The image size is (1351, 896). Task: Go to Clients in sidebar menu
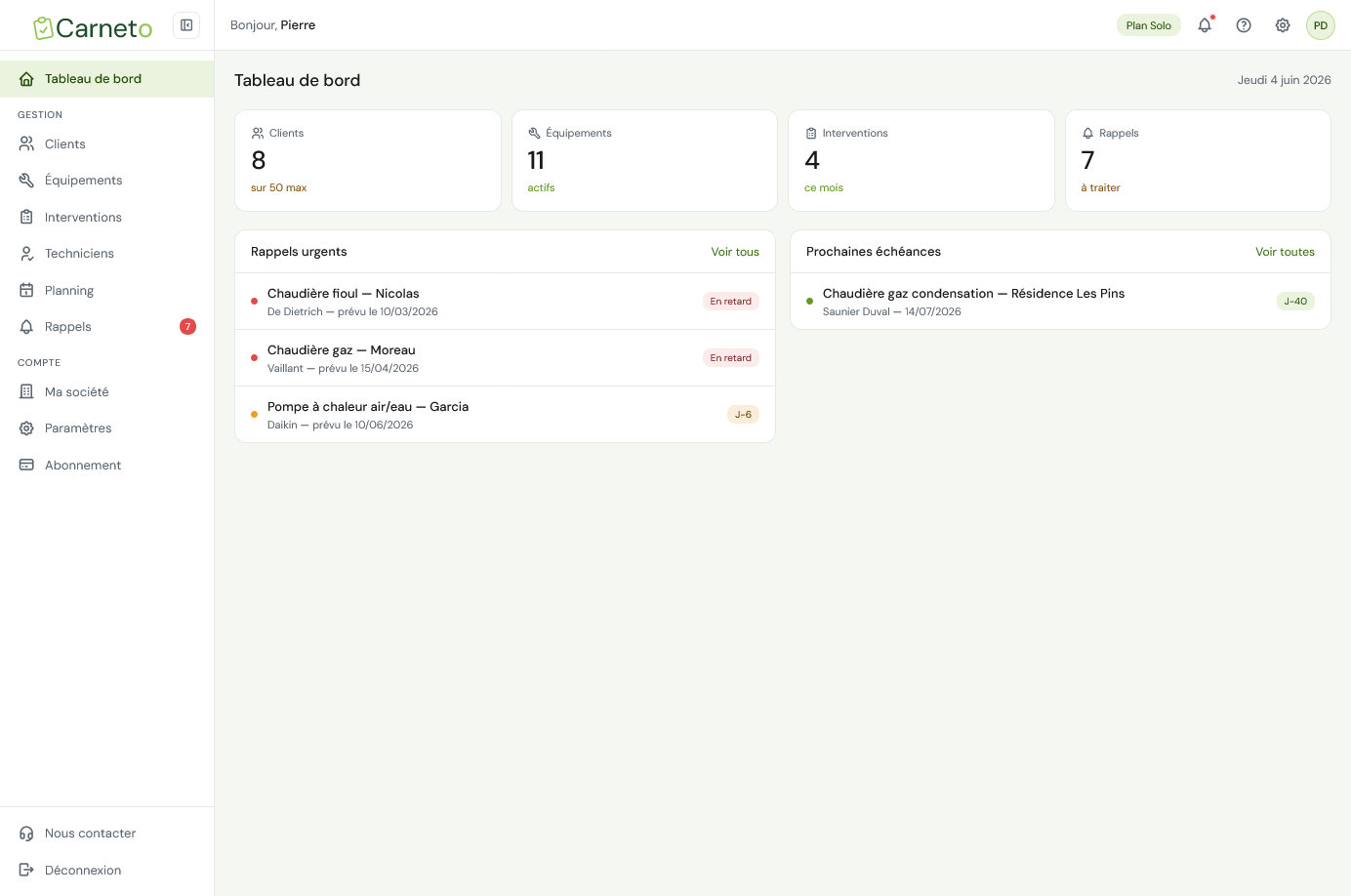click(106, 143)
